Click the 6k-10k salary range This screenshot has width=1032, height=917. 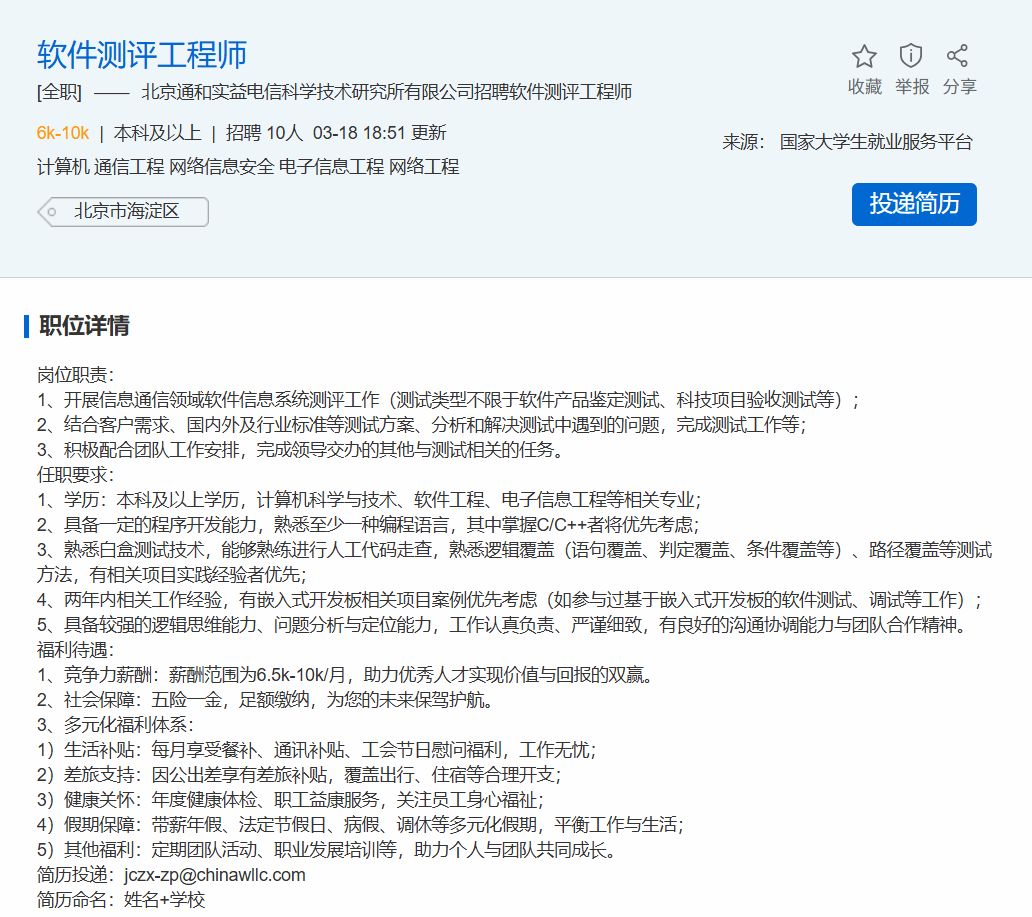click(63, 133)
